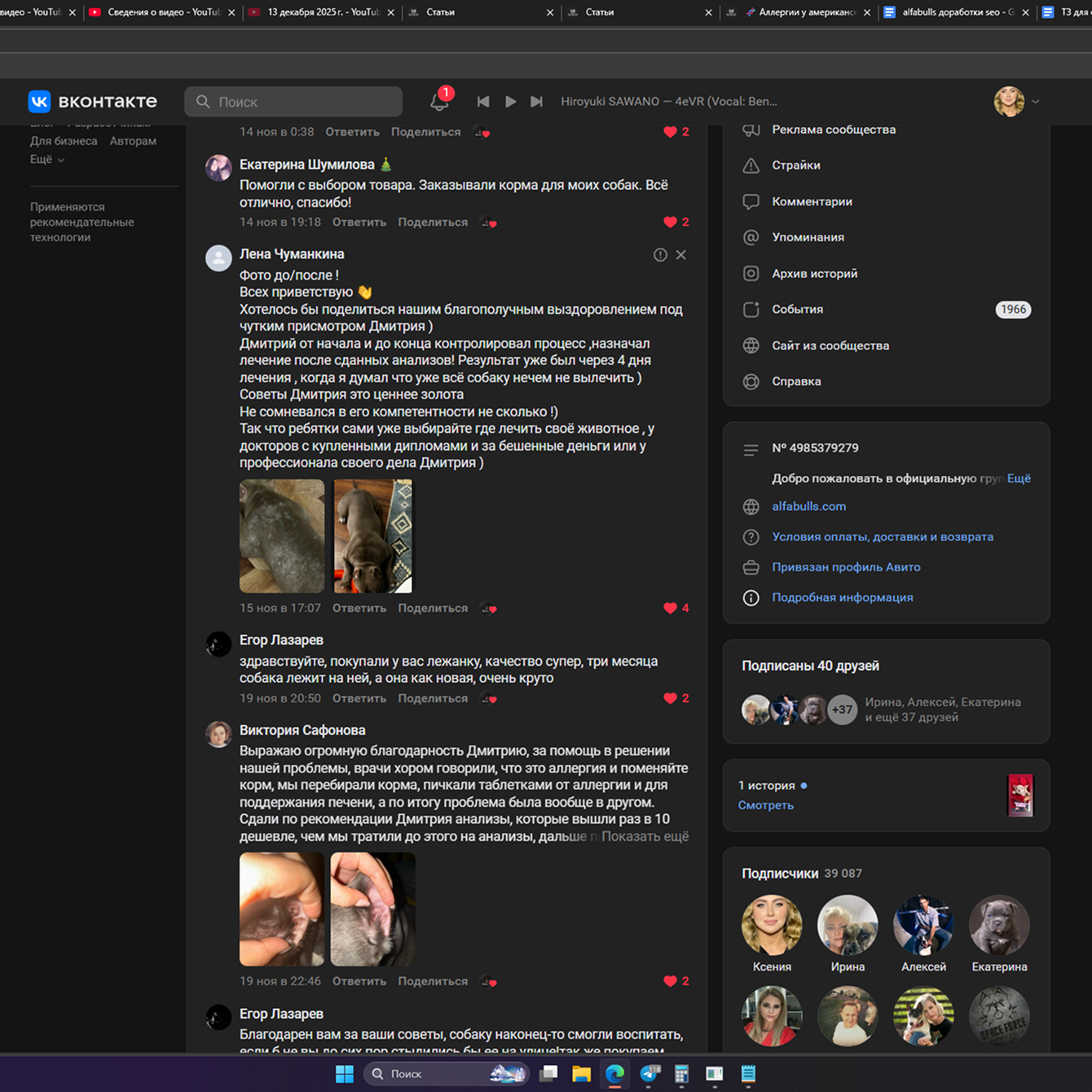The width and height of the screenshot is (1092, 1092).
Task: Skip to the next track
Action: (536, 102)
